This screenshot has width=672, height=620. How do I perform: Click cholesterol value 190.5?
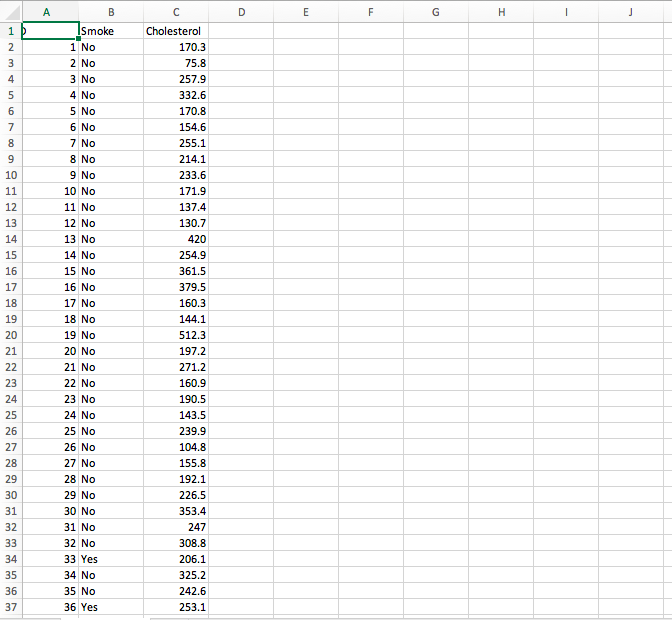click(x=176, y=399)
